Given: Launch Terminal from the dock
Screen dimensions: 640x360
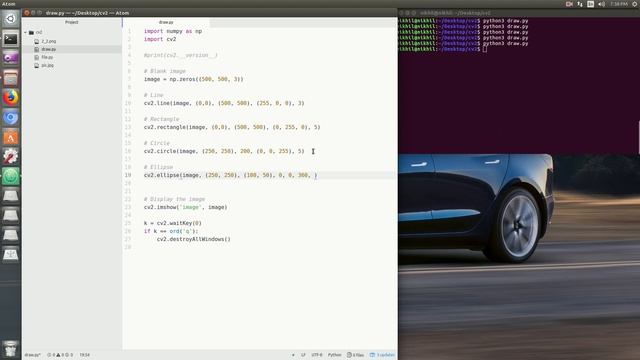Looking at the screenshot, I should (11, 39).
